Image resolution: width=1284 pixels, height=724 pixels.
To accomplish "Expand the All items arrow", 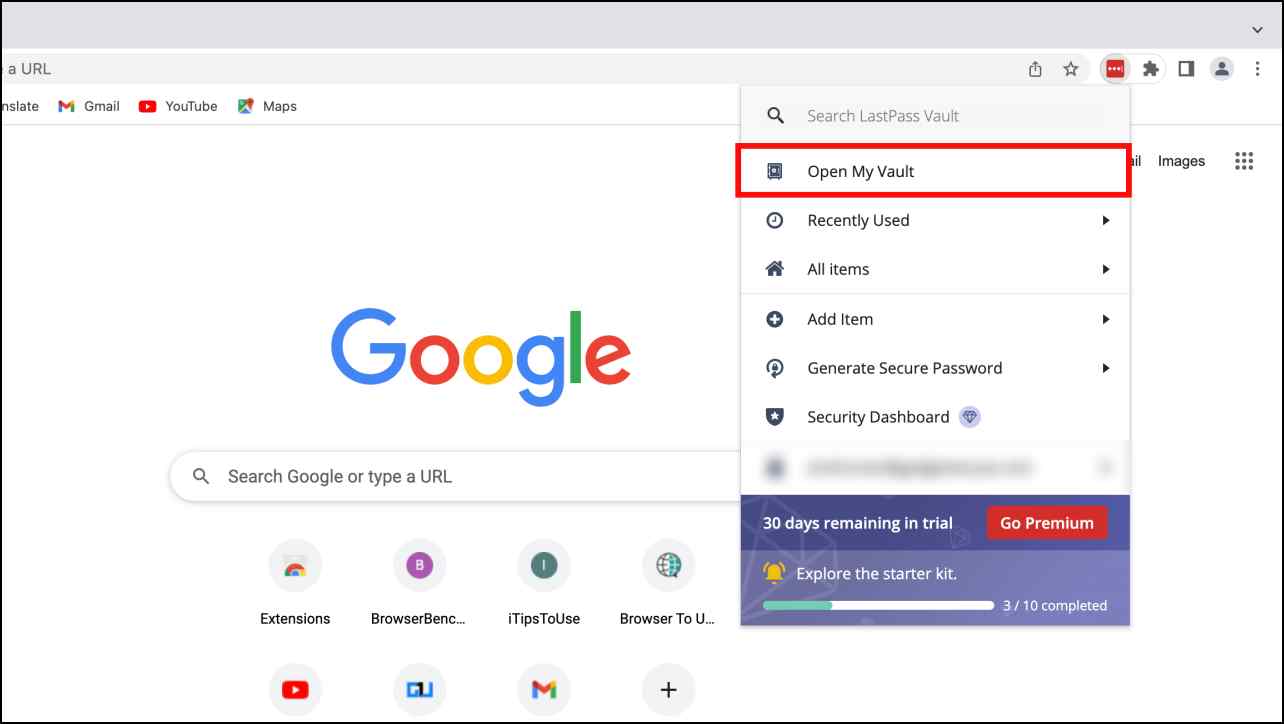I will pos(1106,269).
